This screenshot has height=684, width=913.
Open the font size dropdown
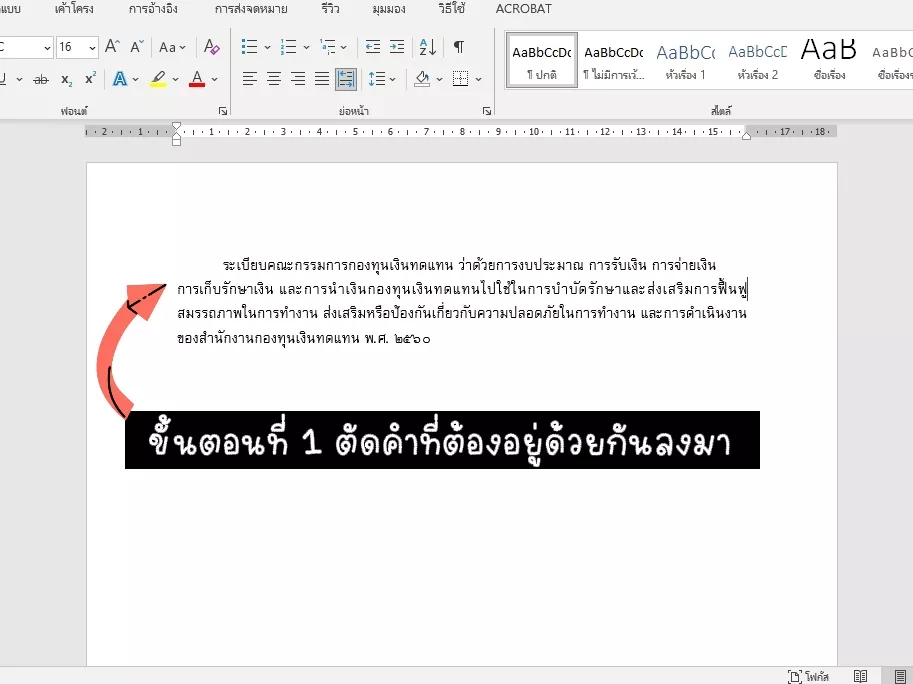(91, 47)
